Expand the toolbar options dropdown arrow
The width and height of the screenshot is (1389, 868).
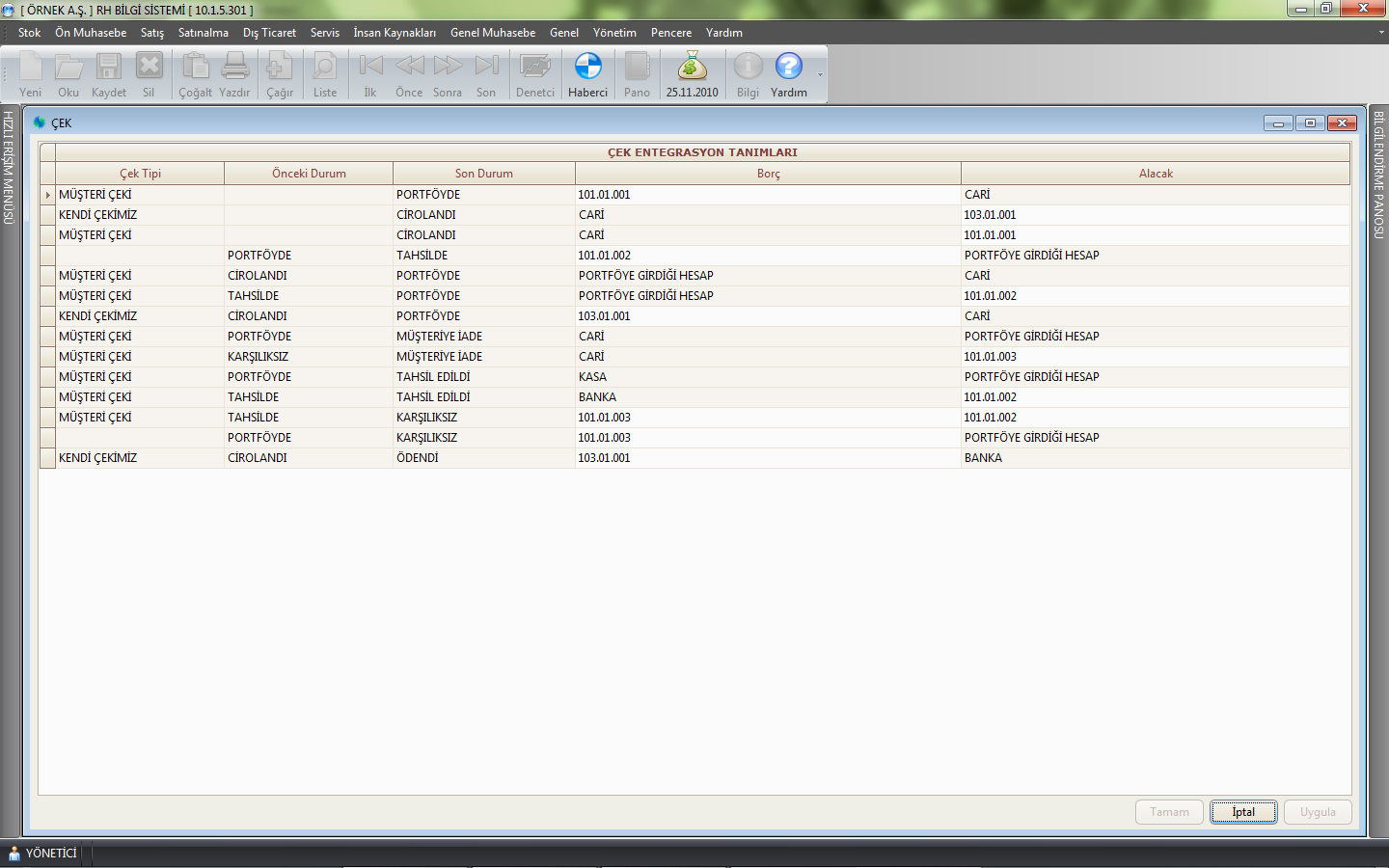pyautogui.click(x=820, y=75)
